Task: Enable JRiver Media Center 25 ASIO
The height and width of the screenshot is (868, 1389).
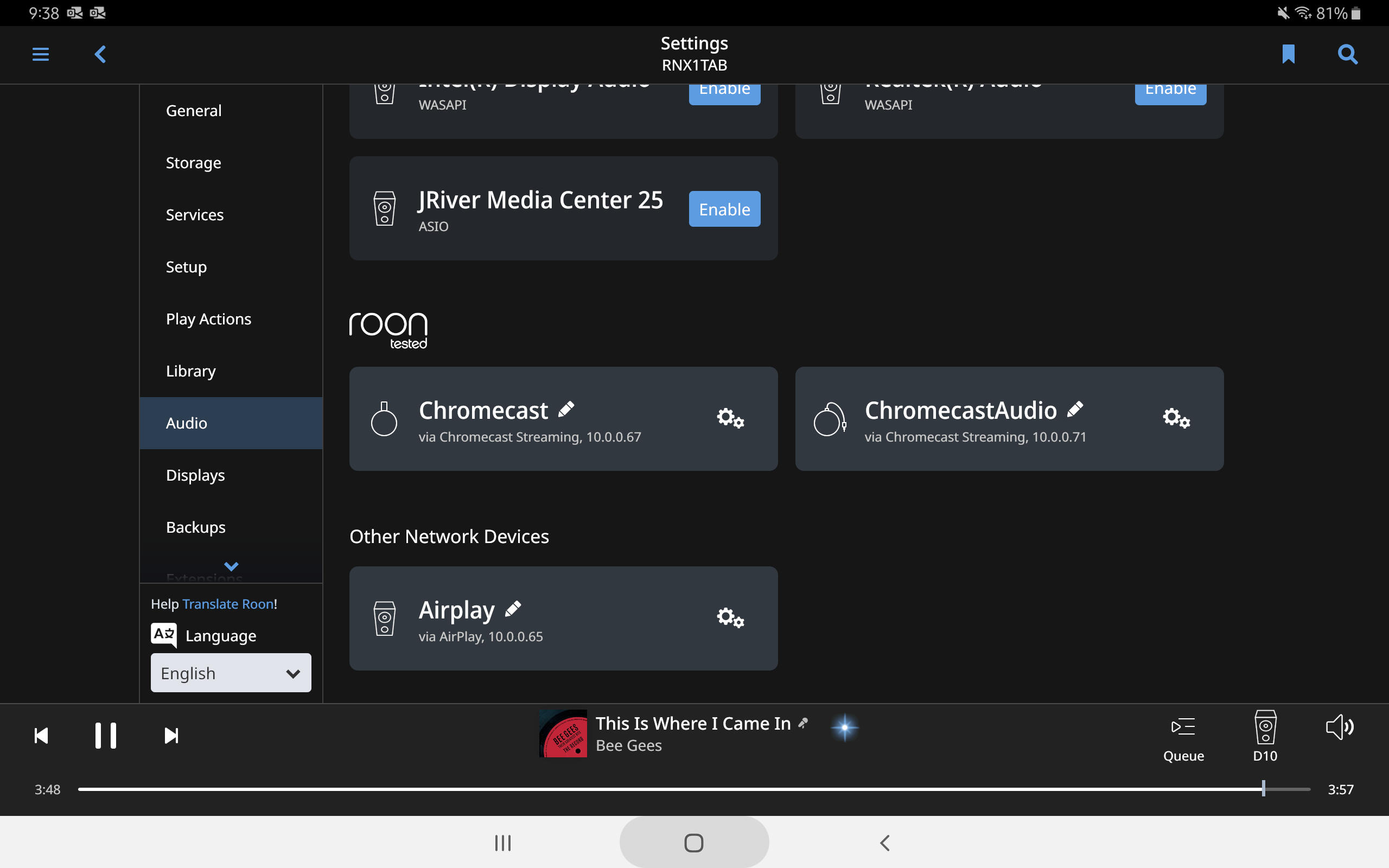Action: pos(724,209)
